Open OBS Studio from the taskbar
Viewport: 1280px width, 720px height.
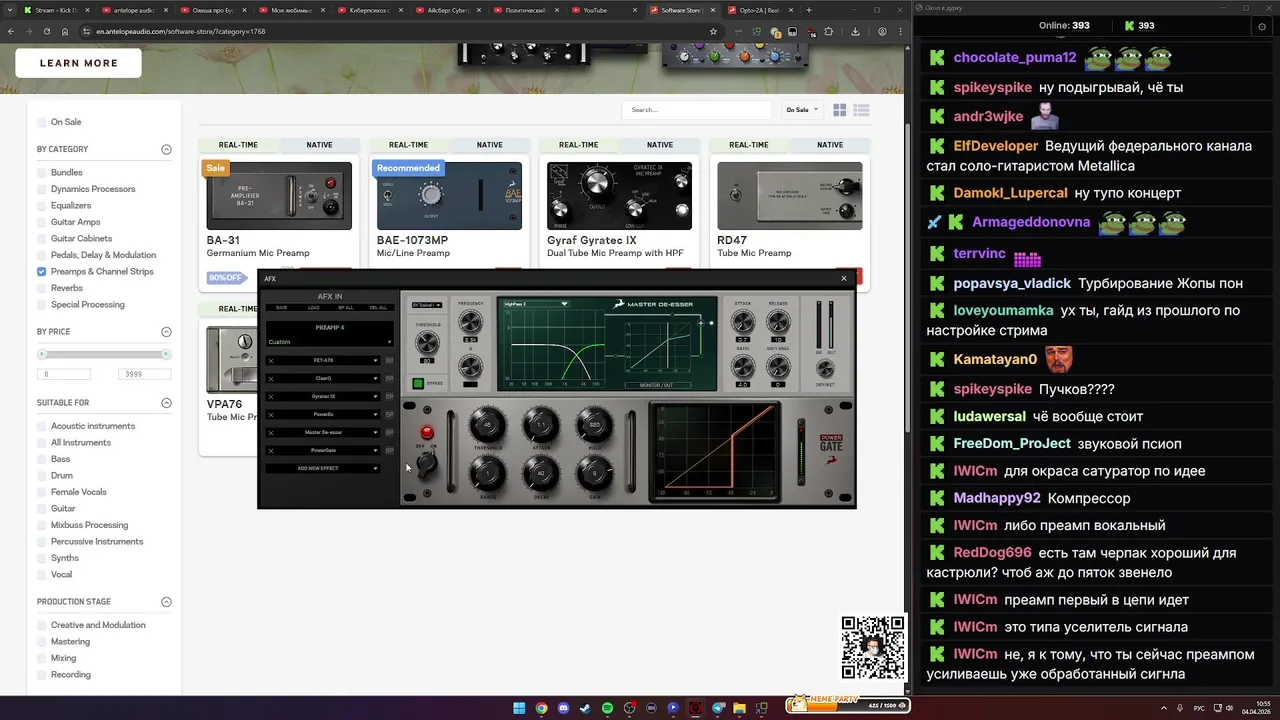629,708
